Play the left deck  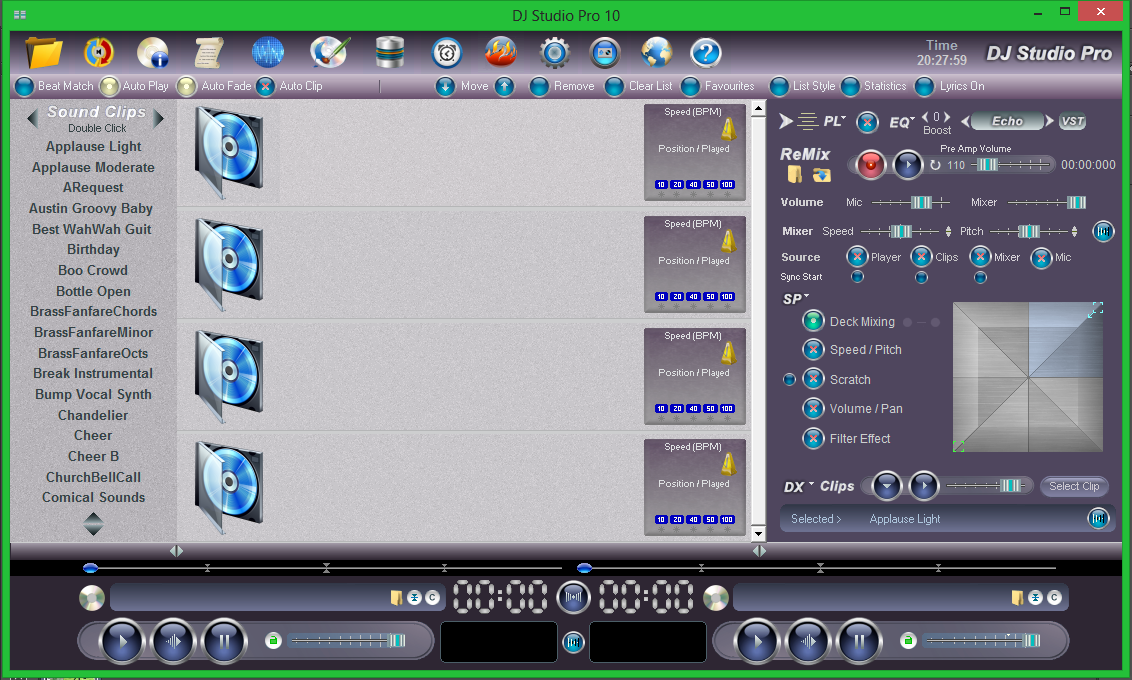point(121,640)
